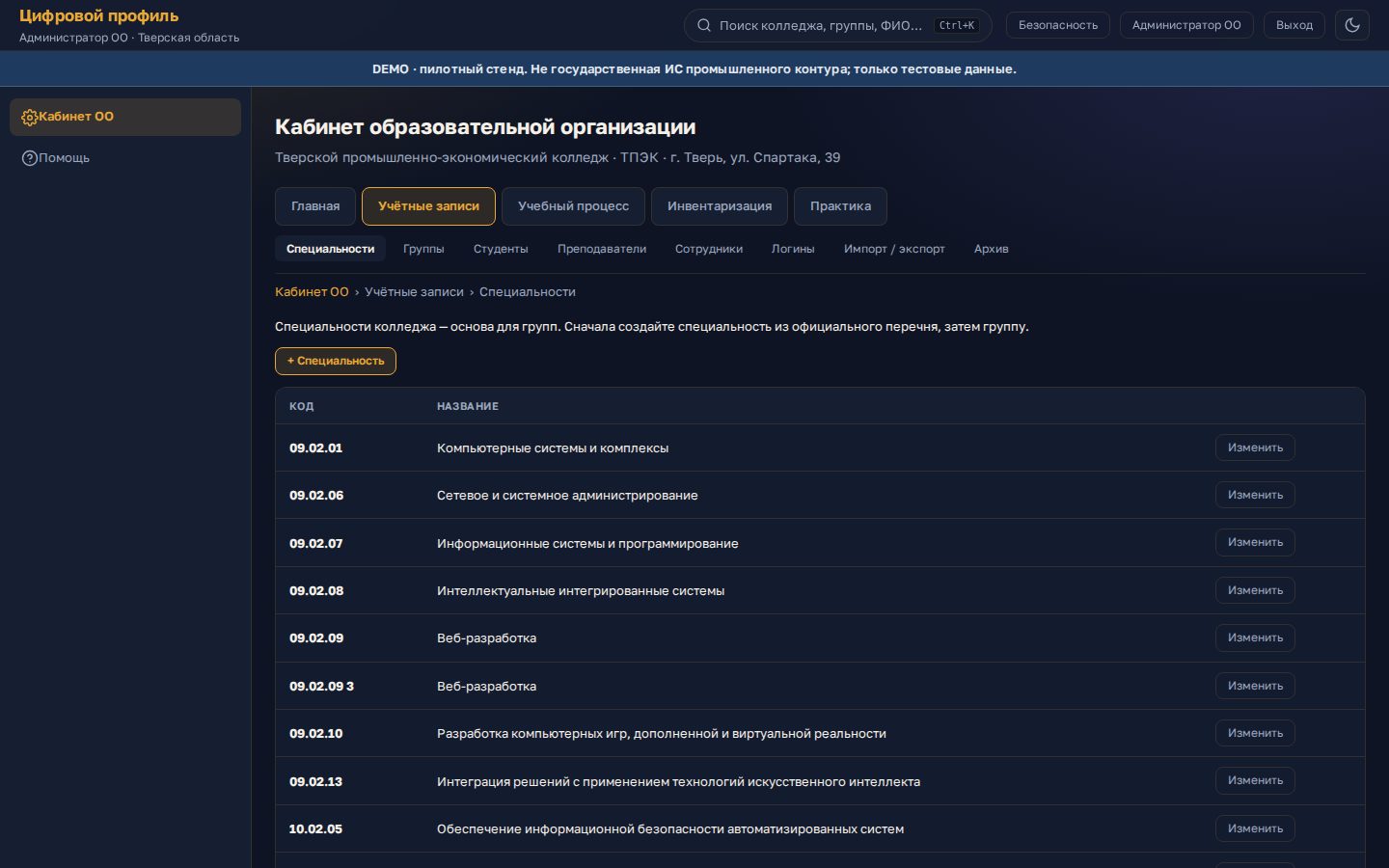Click Изменить in the 09.02.09 3 row
Viewport: 1389px width, 868px height.
point(1255,686)
